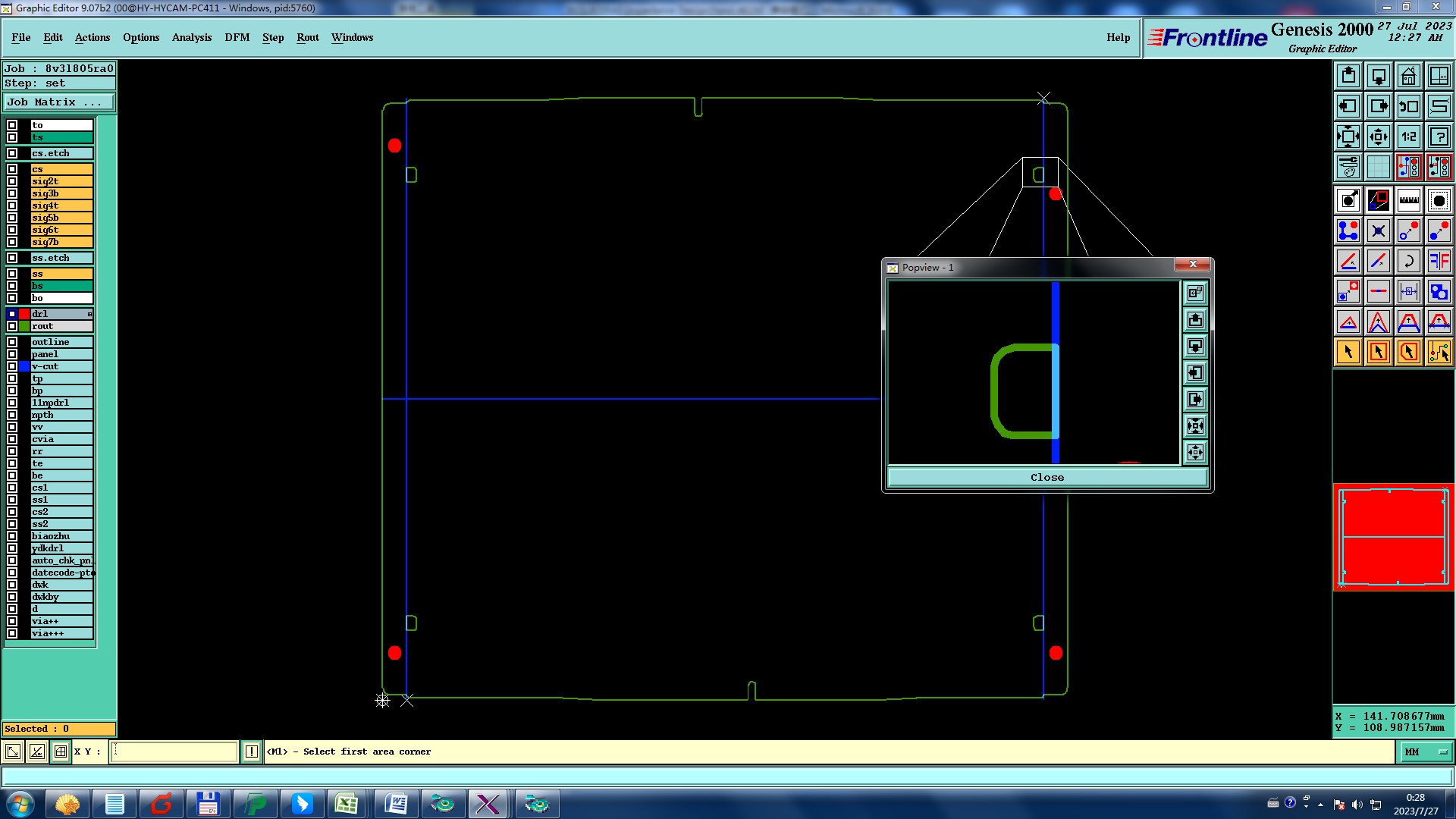The width and height of the screenshot is (1456, 819).
Task: Click the rotate feature tool icon
Action: pyautogui.click(x=1408, y=261)
